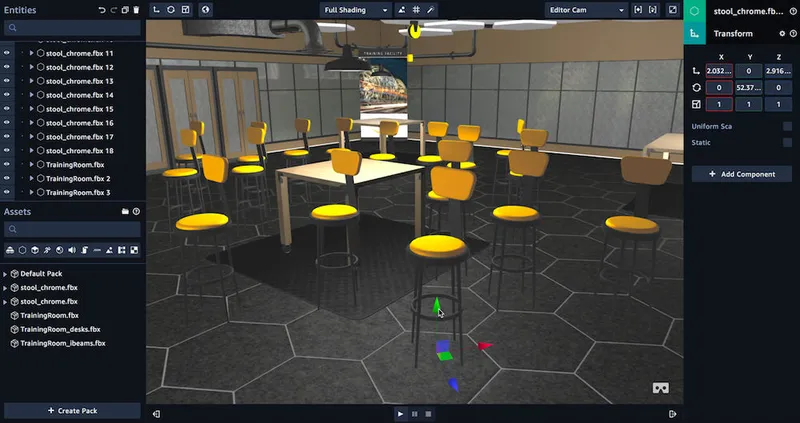
Task: Expand TrainingRoom.fbx 2 entity tree
Action: [x=32, y=179]
